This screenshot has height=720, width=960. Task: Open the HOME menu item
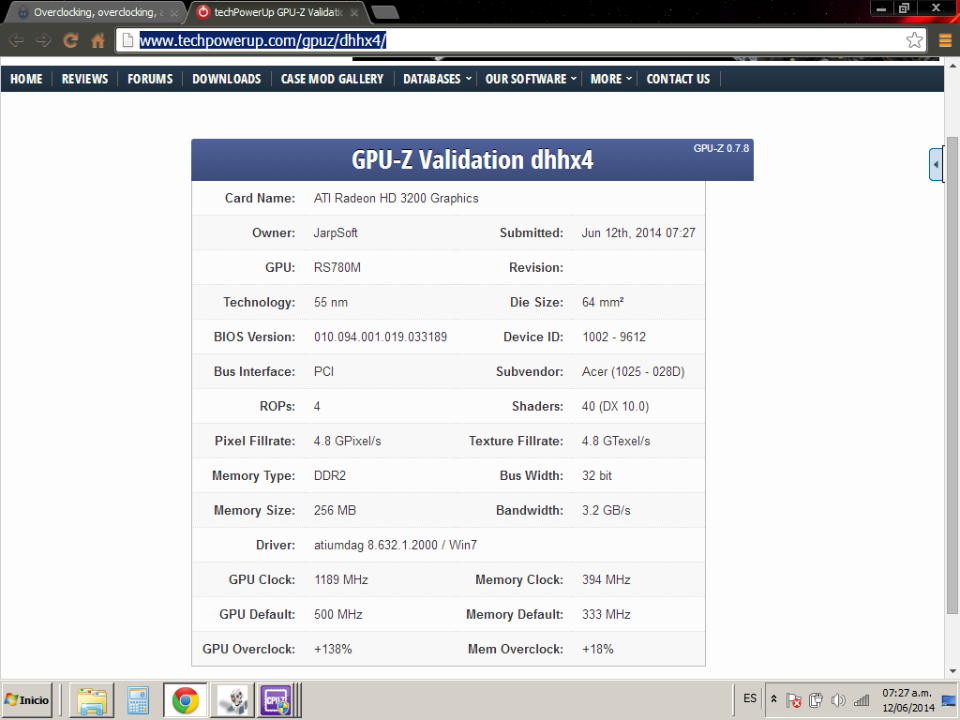point(26,79)
